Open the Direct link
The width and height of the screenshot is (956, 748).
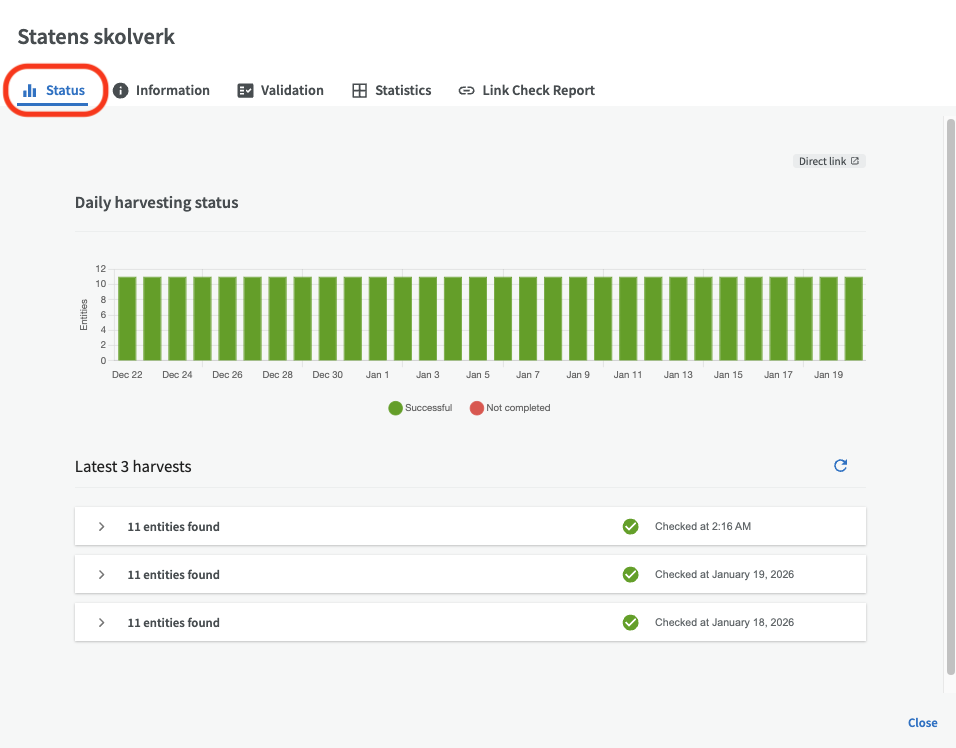[828, 161]
